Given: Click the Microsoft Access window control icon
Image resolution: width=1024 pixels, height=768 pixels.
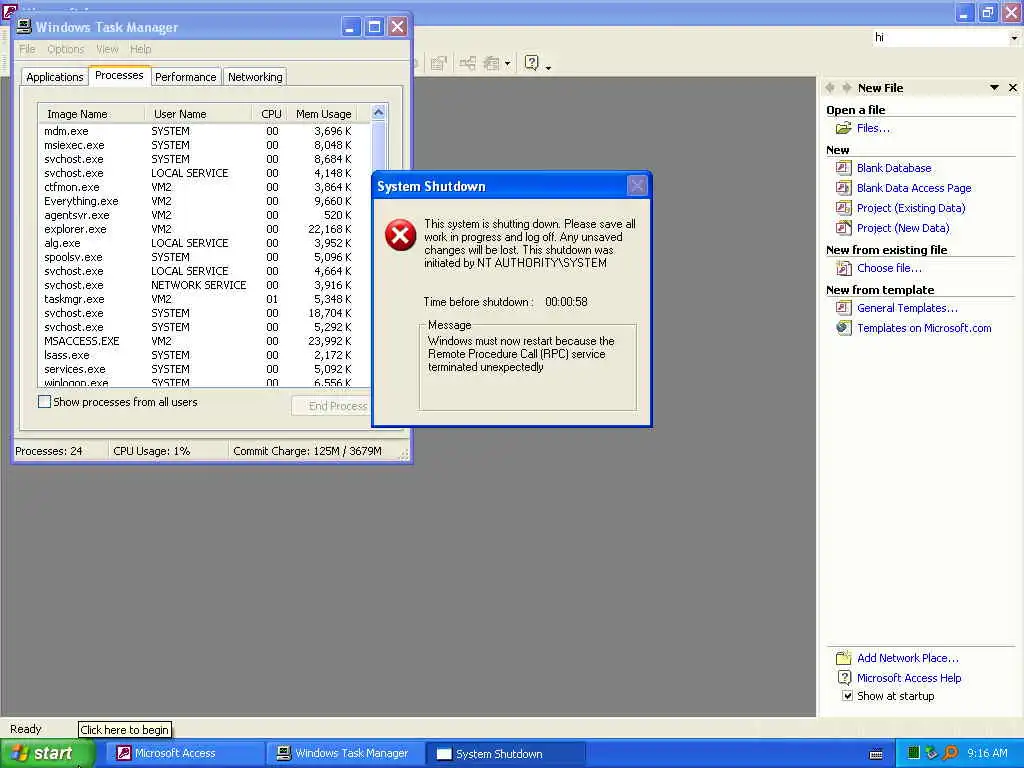Looking at the screenshot, I should (8, 11).
